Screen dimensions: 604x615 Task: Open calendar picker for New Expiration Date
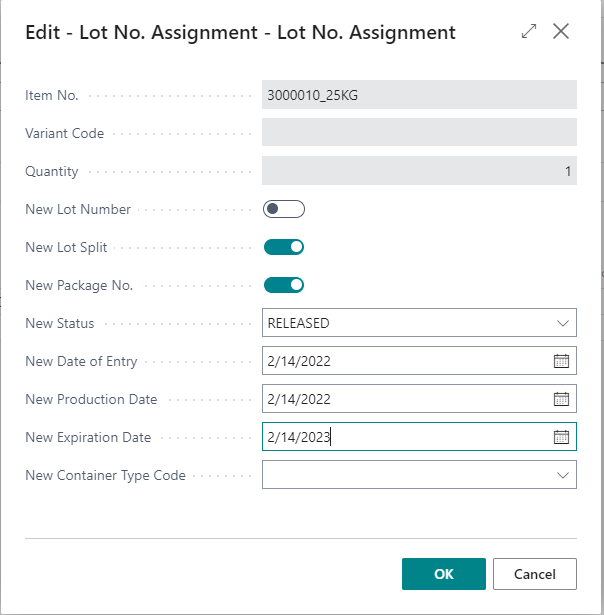pyautogui.click(x=561, y=437)
